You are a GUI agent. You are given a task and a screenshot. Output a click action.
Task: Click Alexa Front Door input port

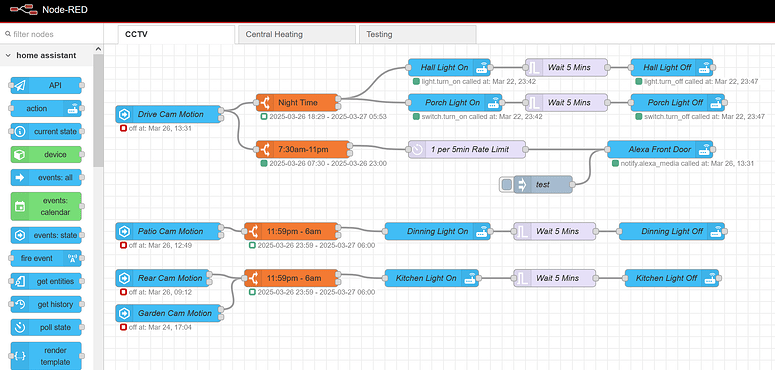(607, 149)
